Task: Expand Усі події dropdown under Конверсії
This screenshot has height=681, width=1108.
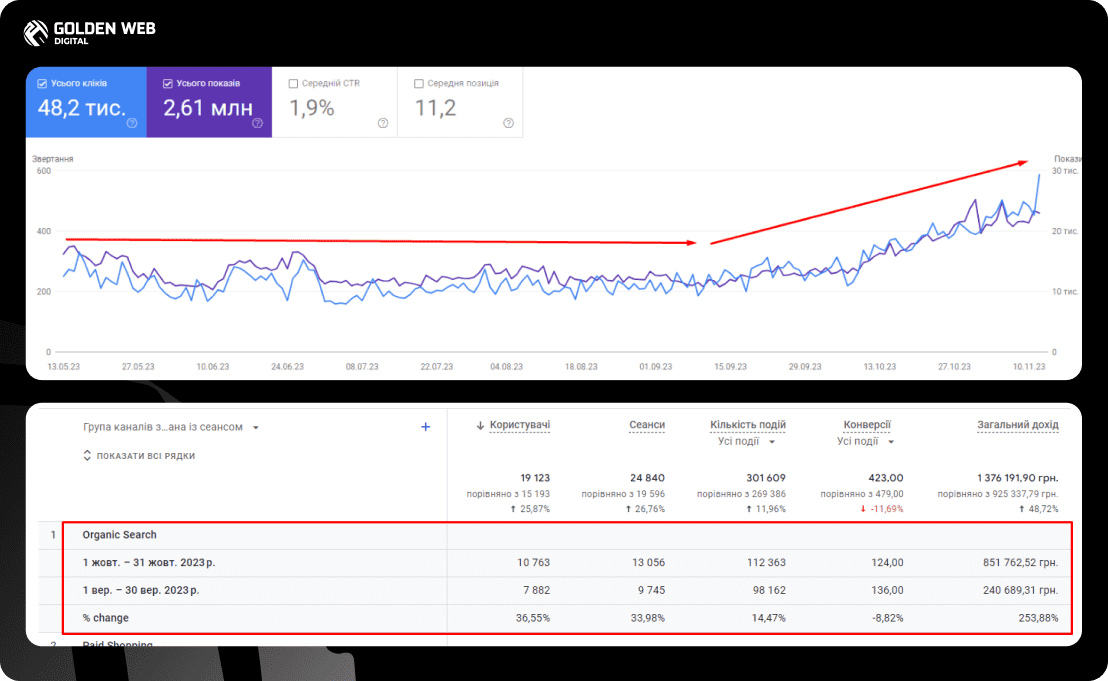Action: [866, 442]
